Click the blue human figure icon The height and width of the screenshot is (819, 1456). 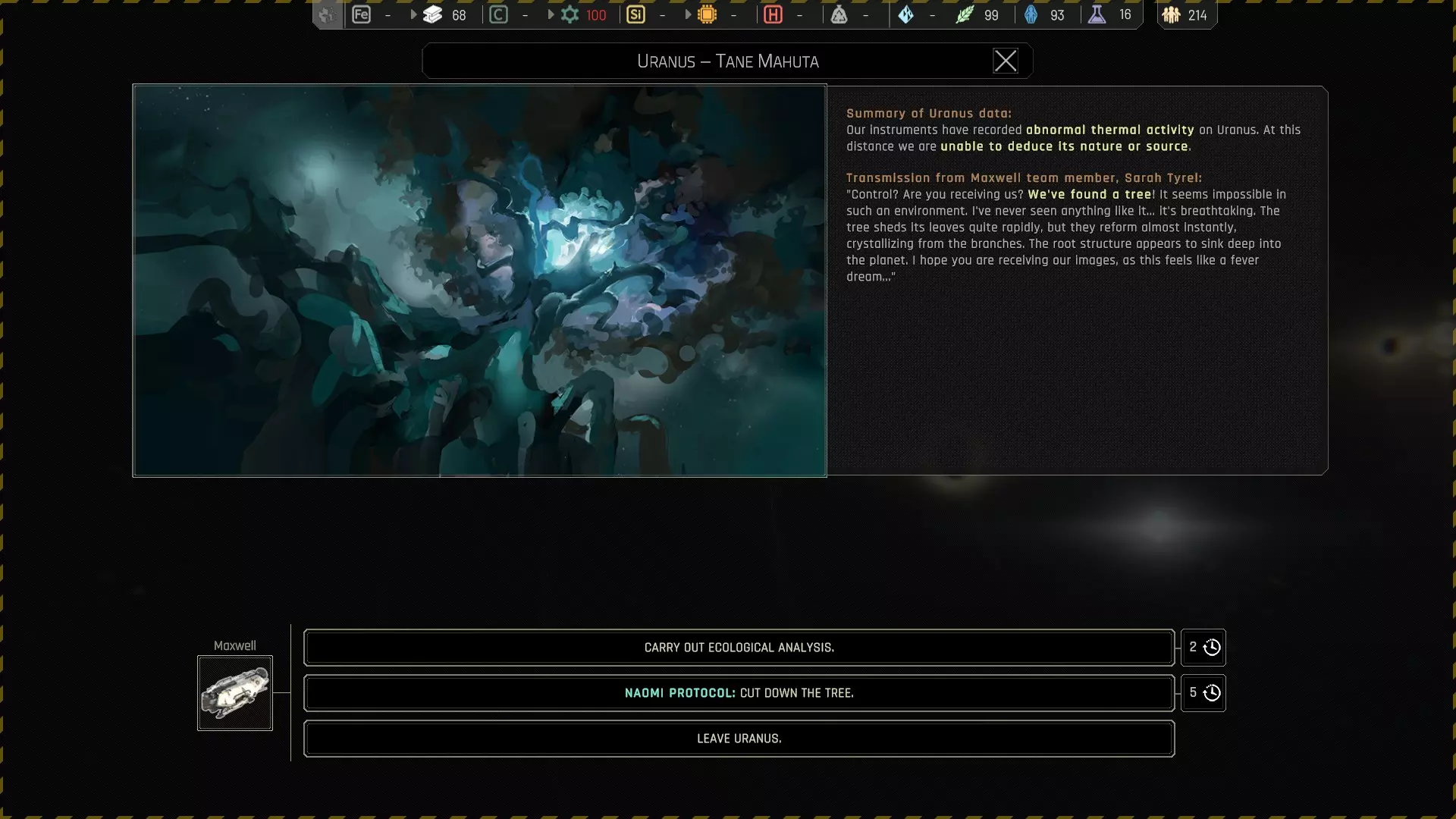click(x=1031, y=14)
